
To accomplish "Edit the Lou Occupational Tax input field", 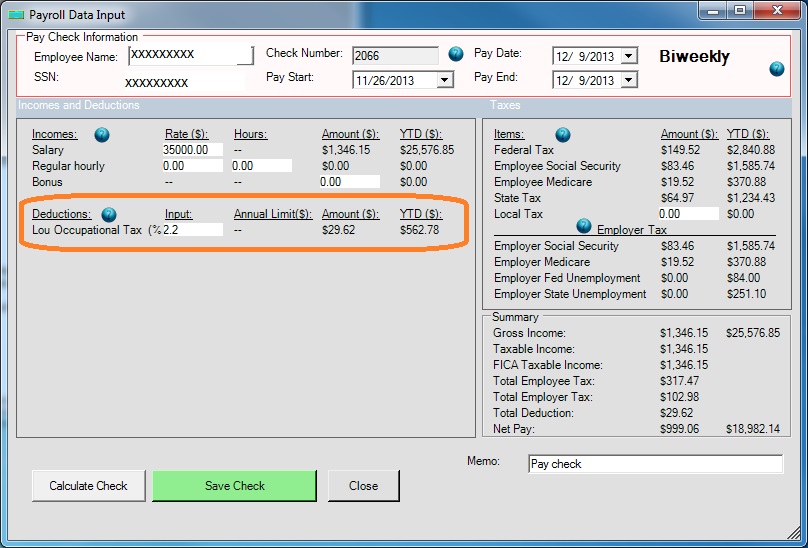I will tap(191, 230).
